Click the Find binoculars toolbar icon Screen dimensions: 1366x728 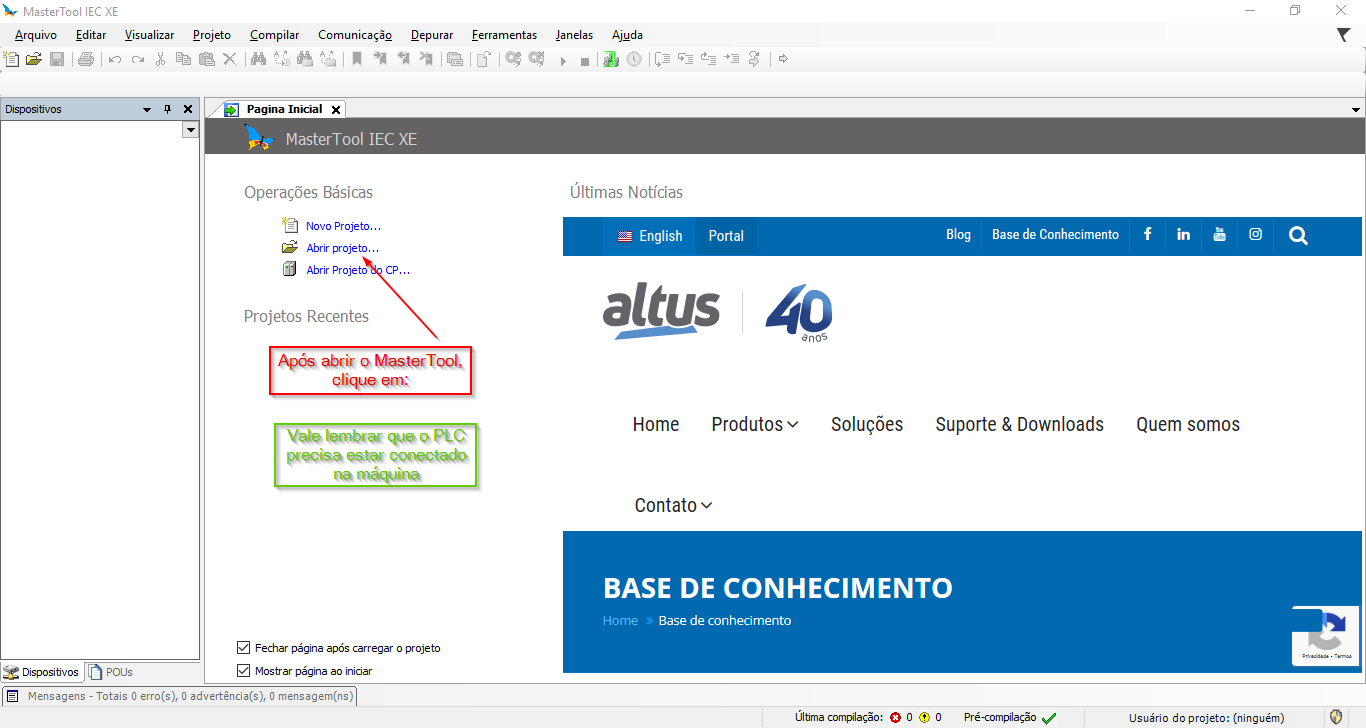258,59
